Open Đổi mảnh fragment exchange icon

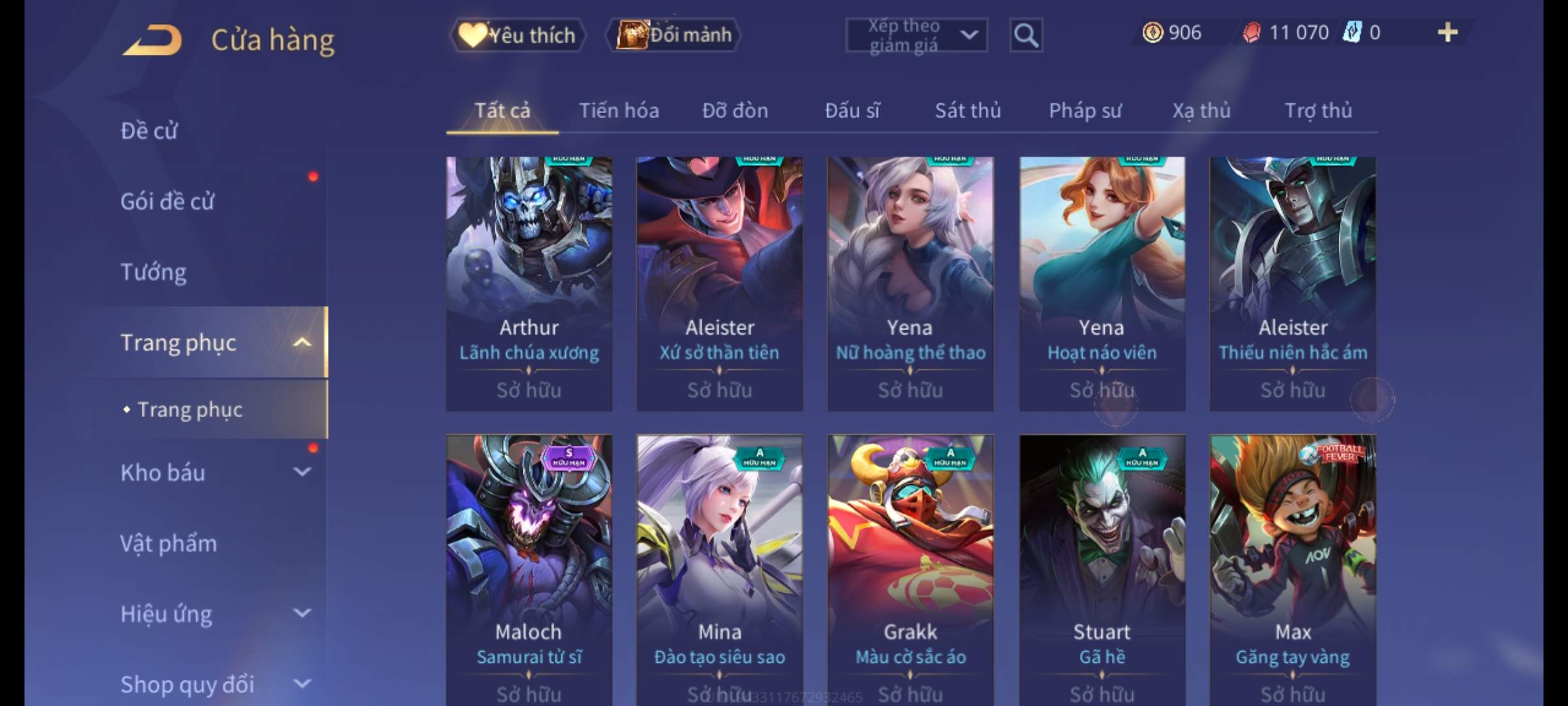click(674, 35)
